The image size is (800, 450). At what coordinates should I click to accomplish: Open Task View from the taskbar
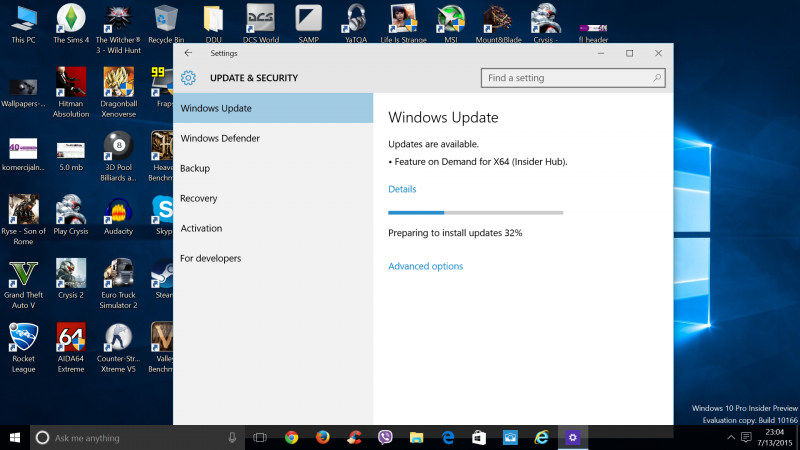[260, 438]
